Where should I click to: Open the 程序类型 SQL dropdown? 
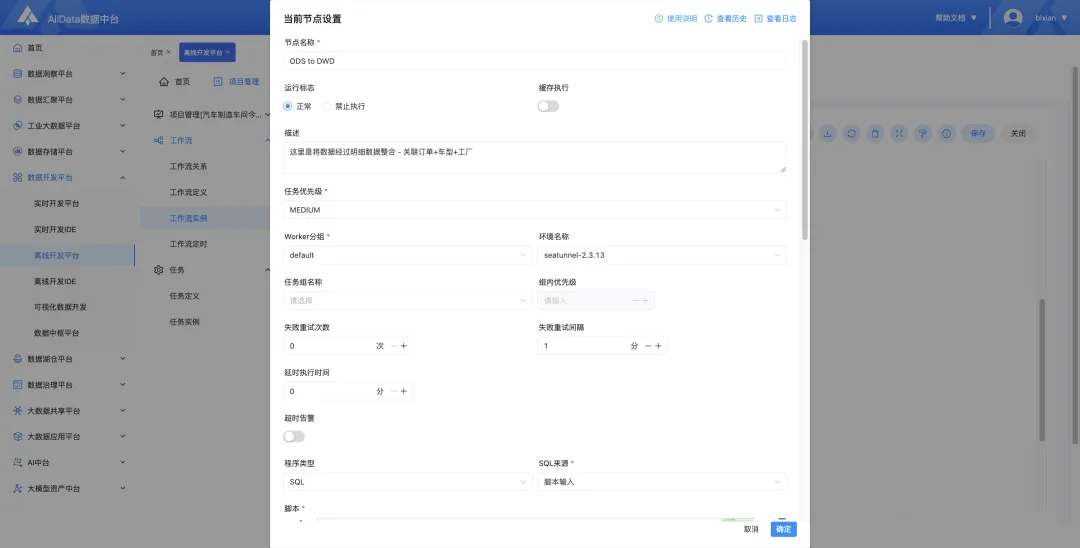(x=408, y=482)
